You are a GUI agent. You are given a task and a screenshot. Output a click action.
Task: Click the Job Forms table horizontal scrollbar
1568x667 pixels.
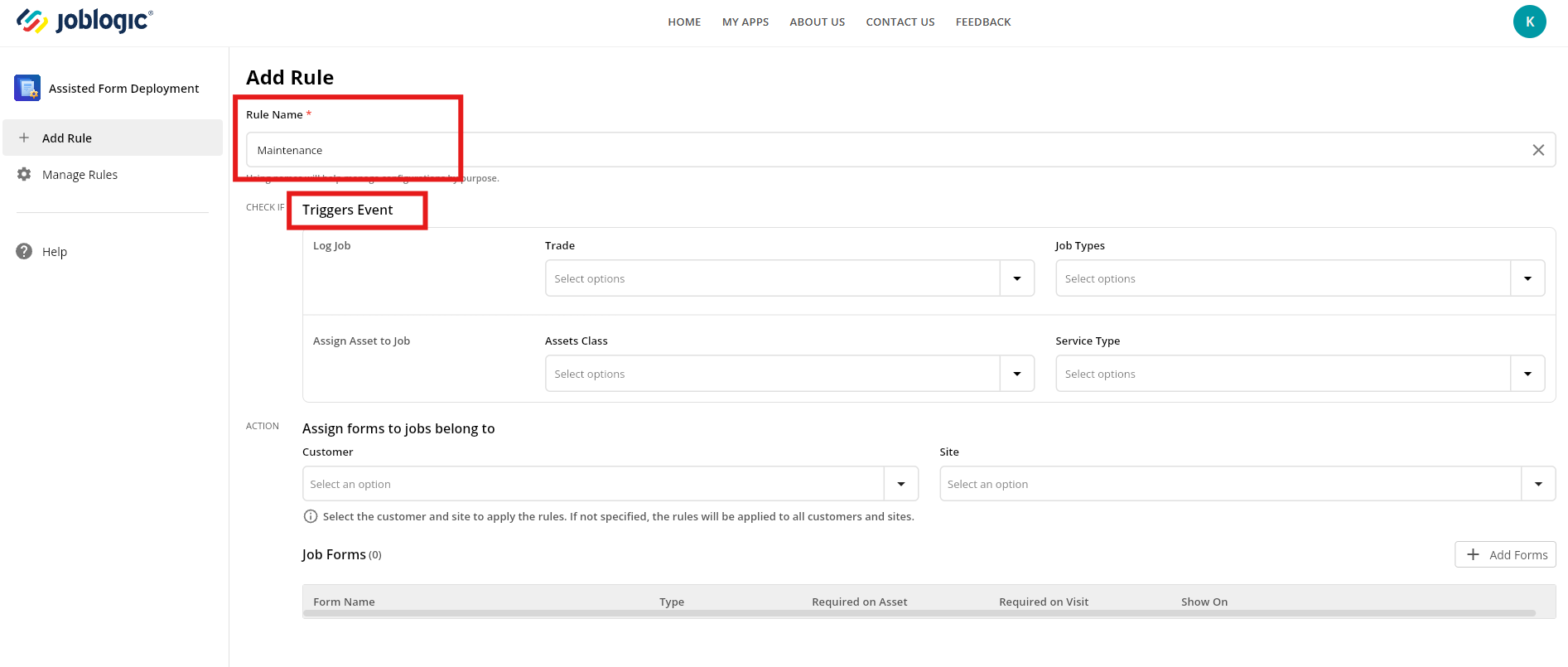click(919, 613)
